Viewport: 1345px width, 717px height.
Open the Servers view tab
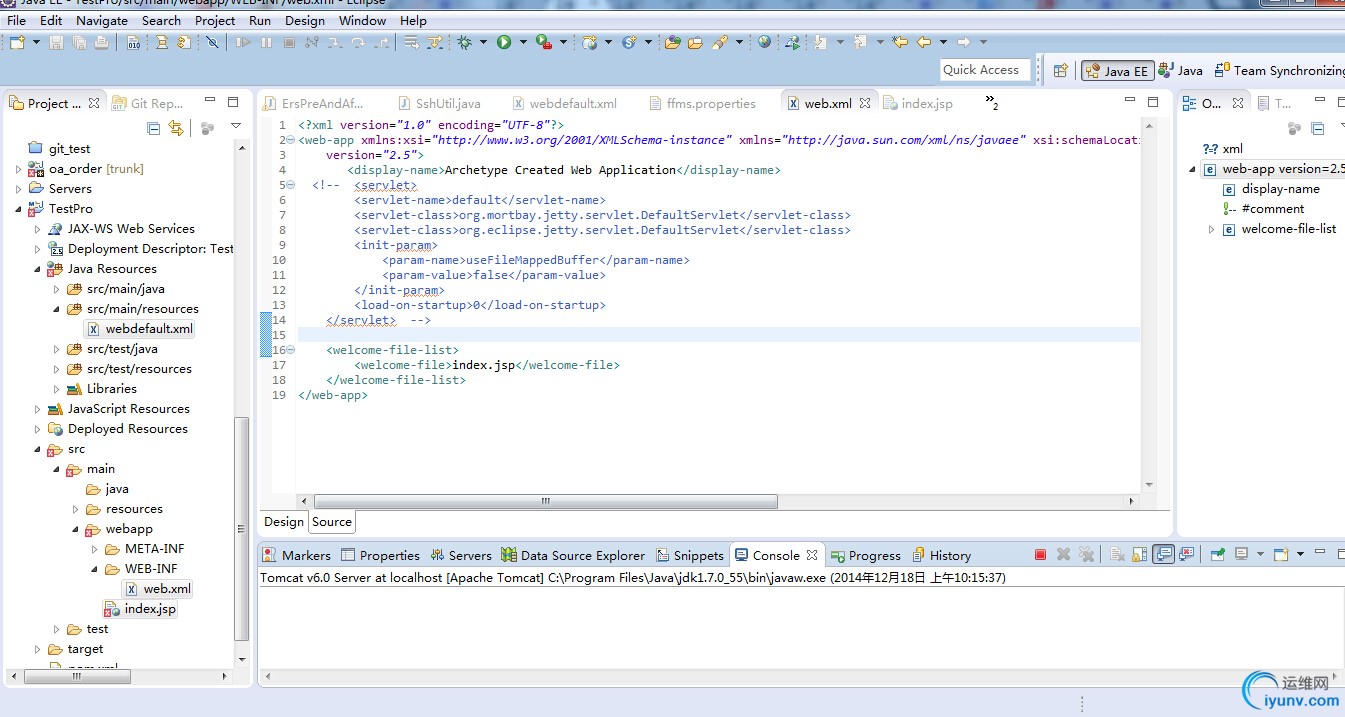(461, 555)
